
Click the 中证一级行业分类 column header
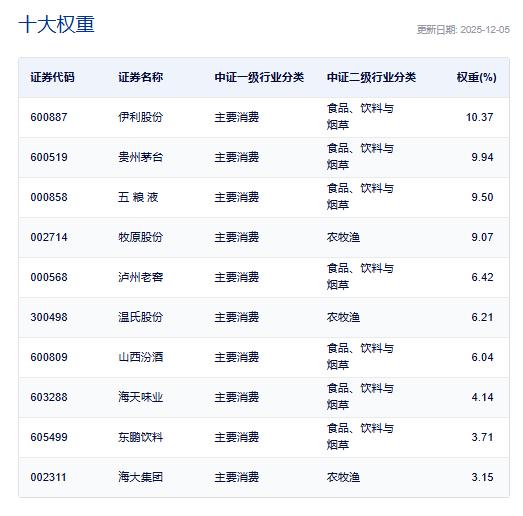click(x=259, y=77)
